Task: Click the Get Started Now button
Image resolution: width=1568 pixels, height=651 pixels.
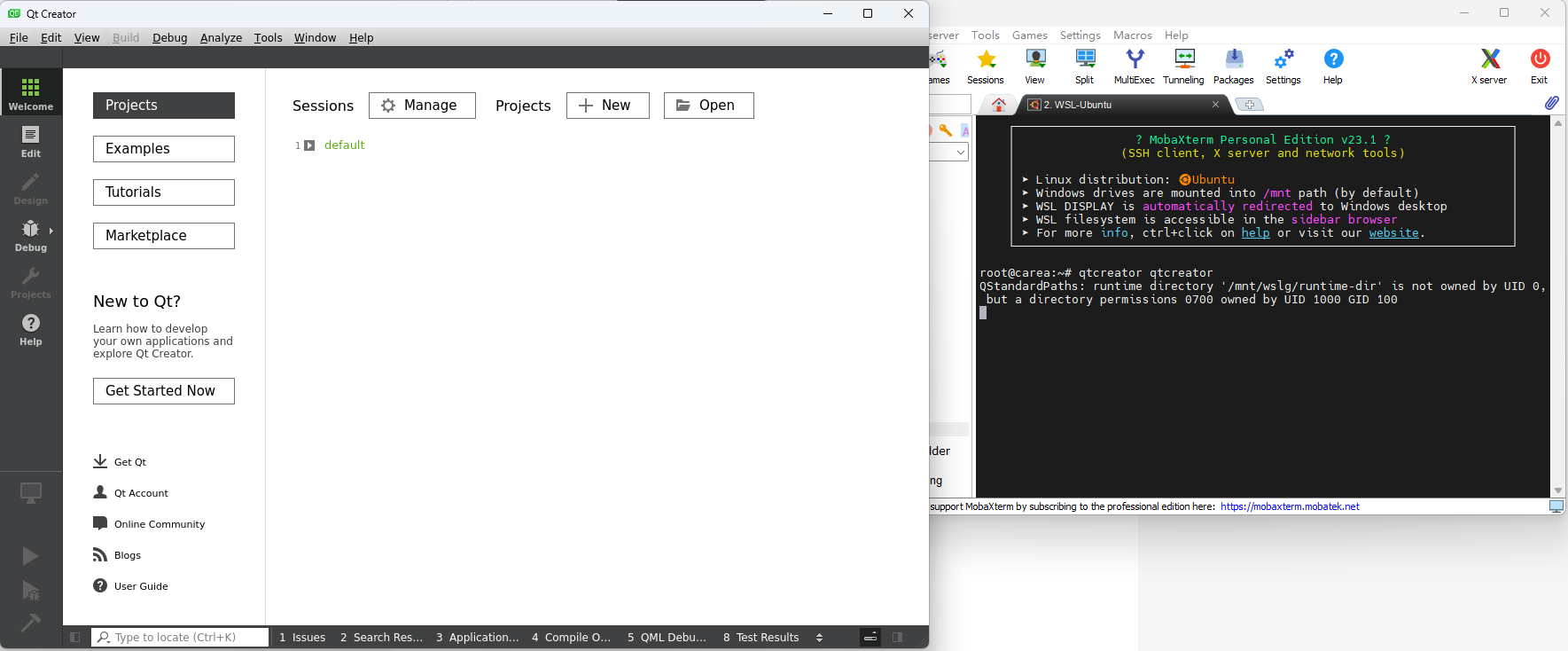Action: point(164,391)
